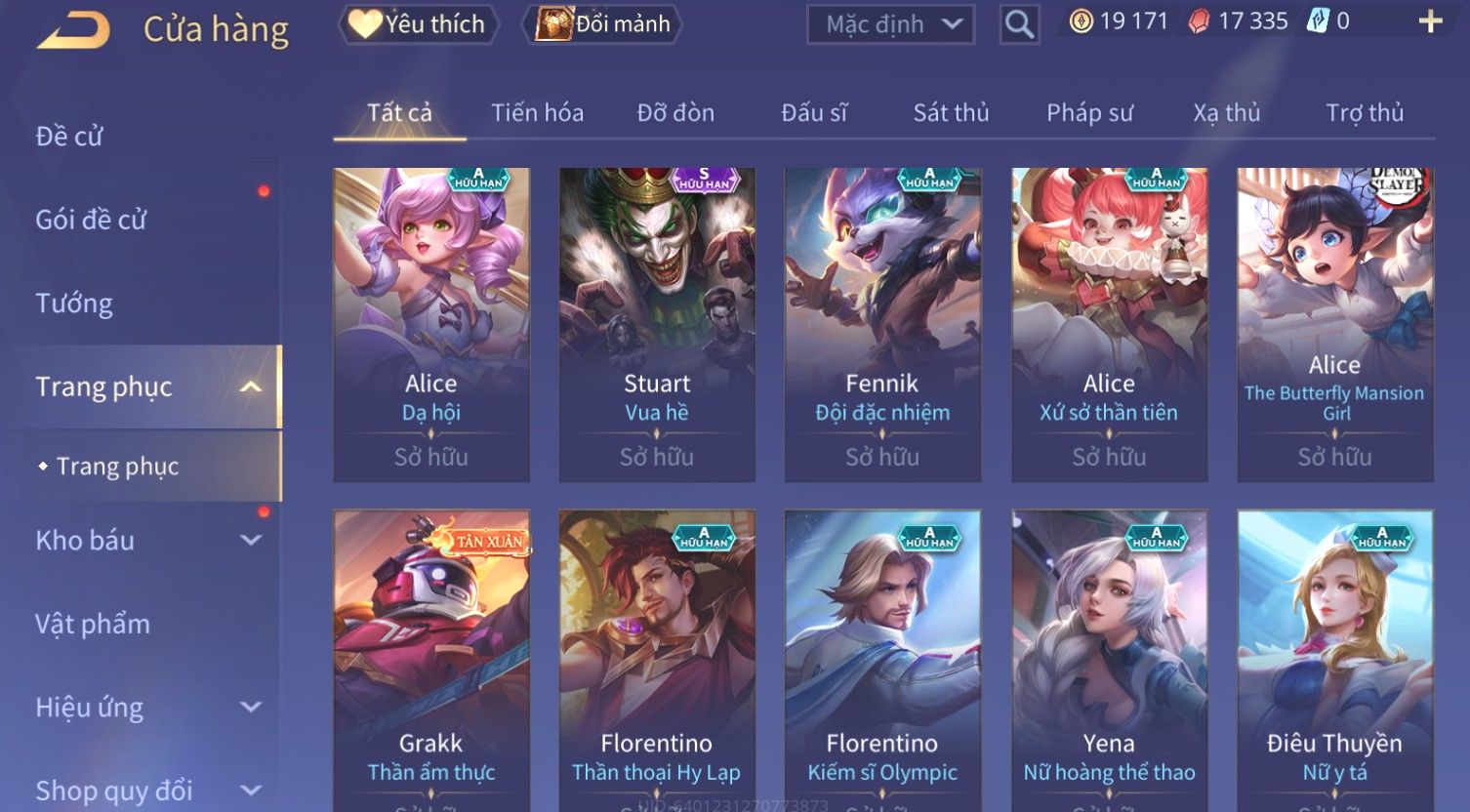Open Gói đề cử in the sidebar
Screen dimensions: 1470x812
click(91, 220)
